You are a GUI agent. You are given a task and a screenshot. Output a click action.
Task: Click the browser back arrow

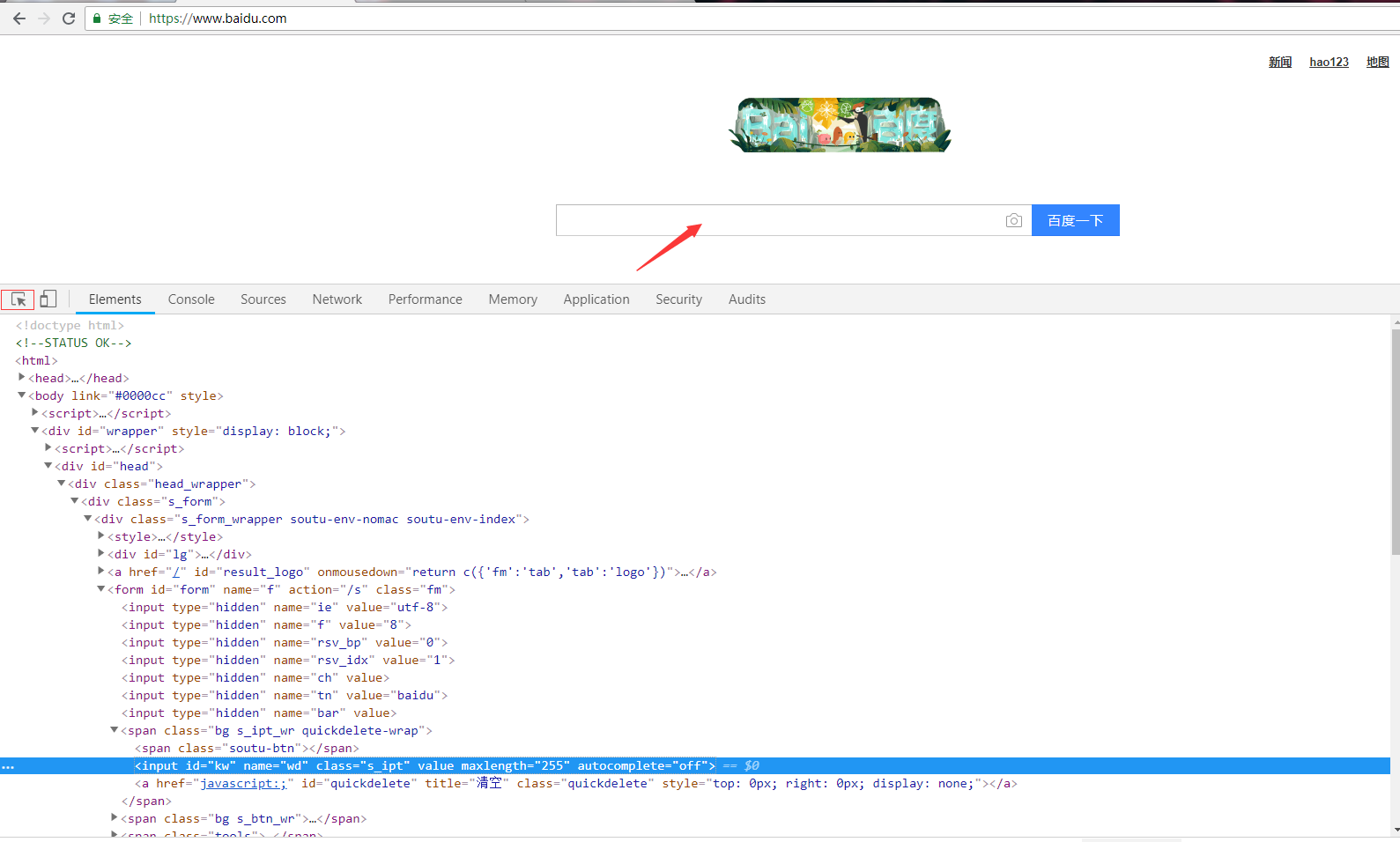19,18
